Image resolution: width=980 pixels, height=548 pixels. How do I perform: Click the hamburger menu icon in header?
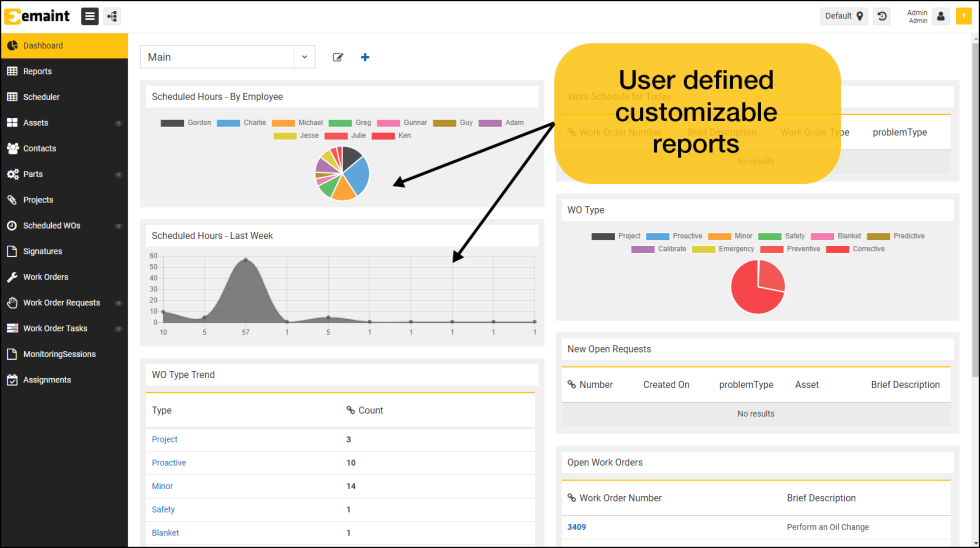[90, 16]
